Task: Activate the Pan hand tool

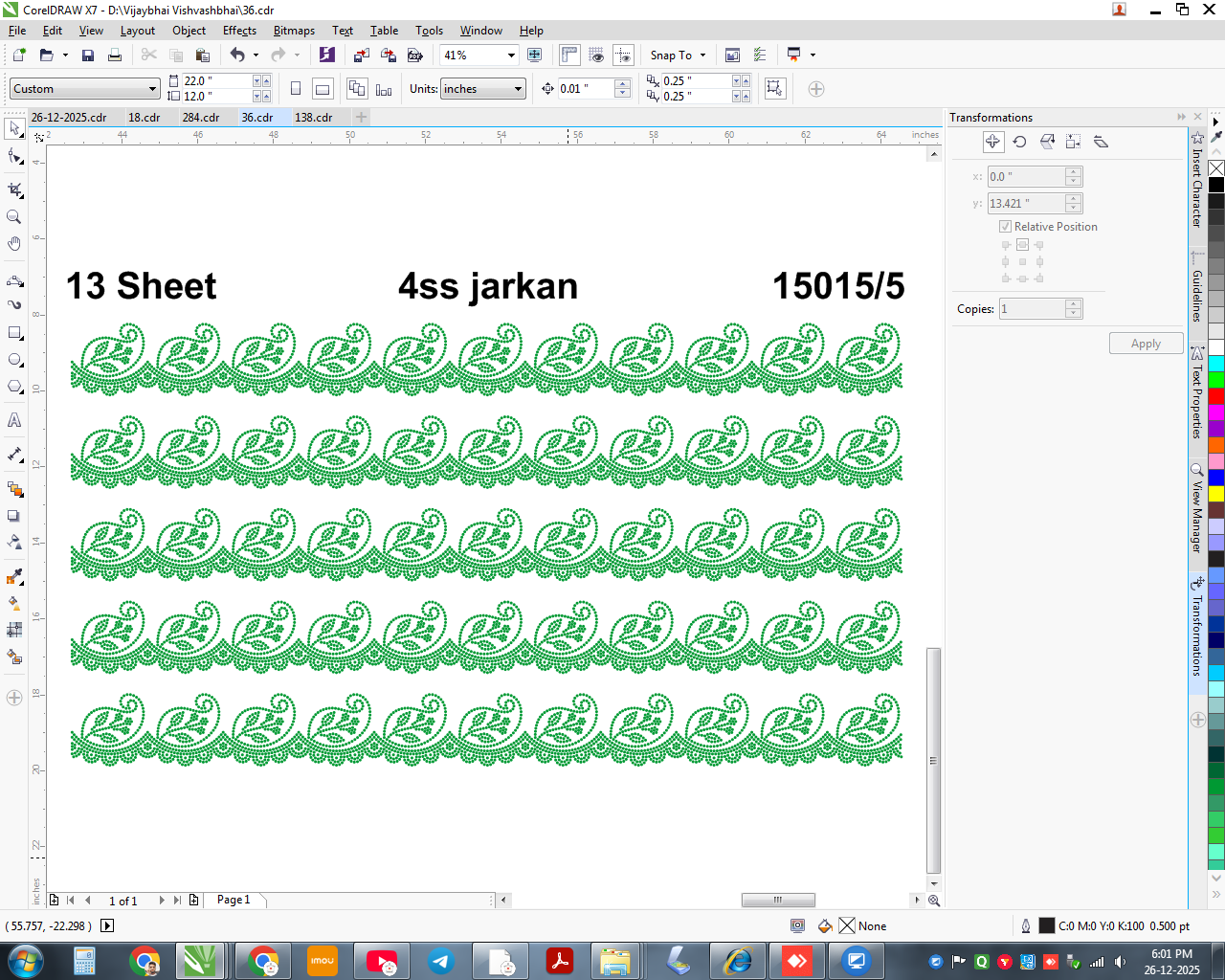Action: [14, 244]
